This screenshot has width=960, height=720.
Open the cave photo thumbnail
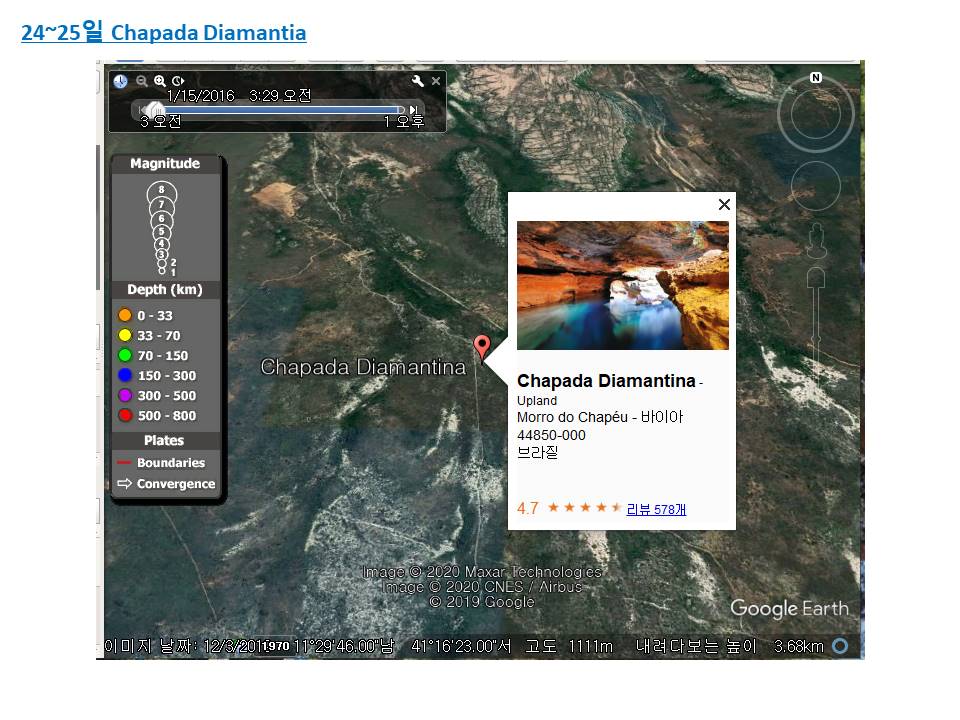click(x=623, y=285)
